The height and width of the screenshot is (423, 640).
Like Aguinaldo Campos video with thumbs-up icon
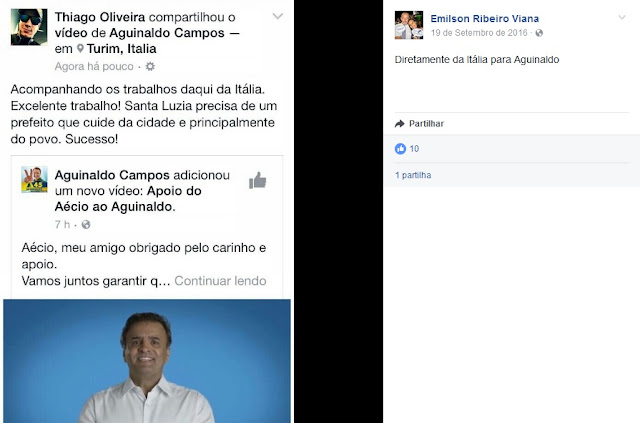click(258, 180)
